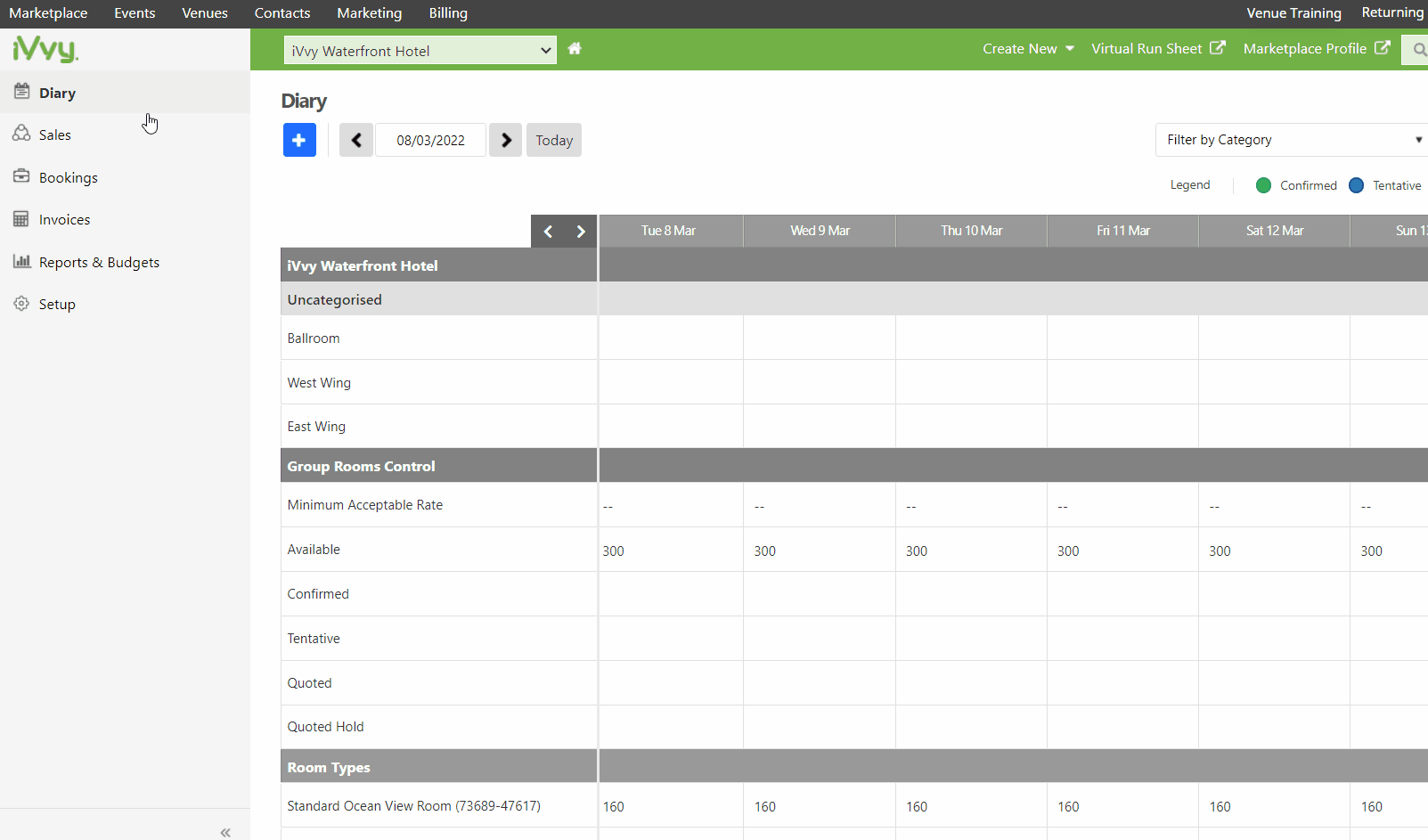
Task: Open the Filter by Category dropdown
Action: coord(1292,140)
